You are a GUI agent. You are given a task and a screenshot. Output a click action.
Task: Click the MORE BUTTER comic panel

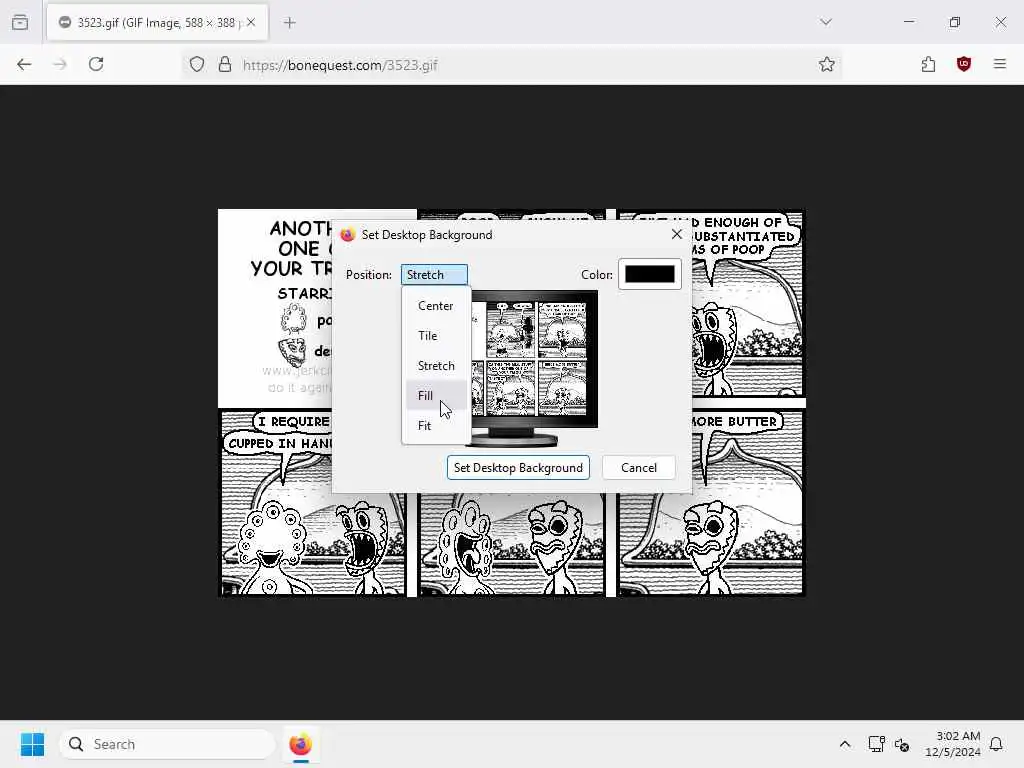[x=711, y=504]
